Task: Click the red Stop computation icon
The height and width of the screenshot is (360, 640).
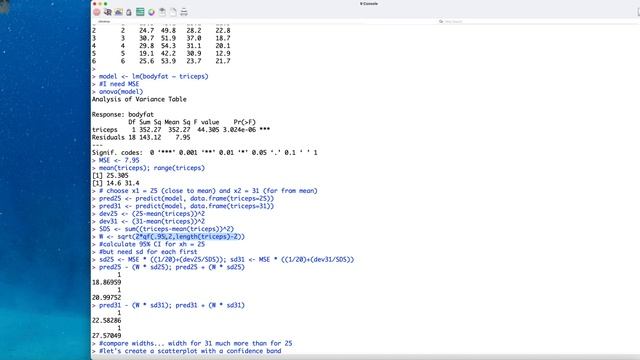Action: click(x=97, y=12)
